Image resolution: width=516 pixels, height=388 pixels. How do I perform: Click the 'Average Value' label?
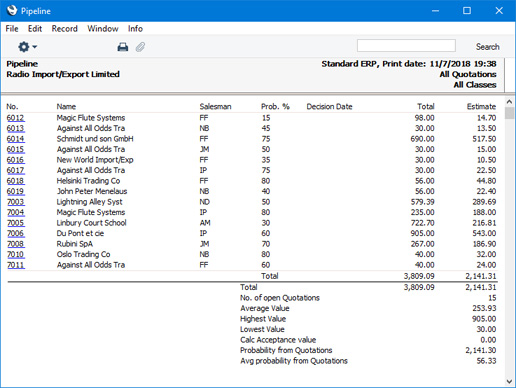tap(265, 308)
